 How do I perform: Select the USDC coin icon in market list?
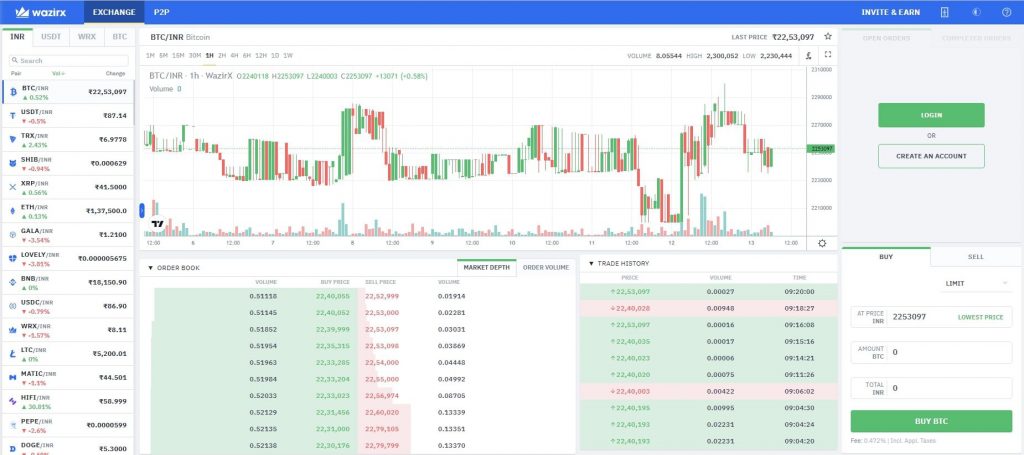(12, 306)
